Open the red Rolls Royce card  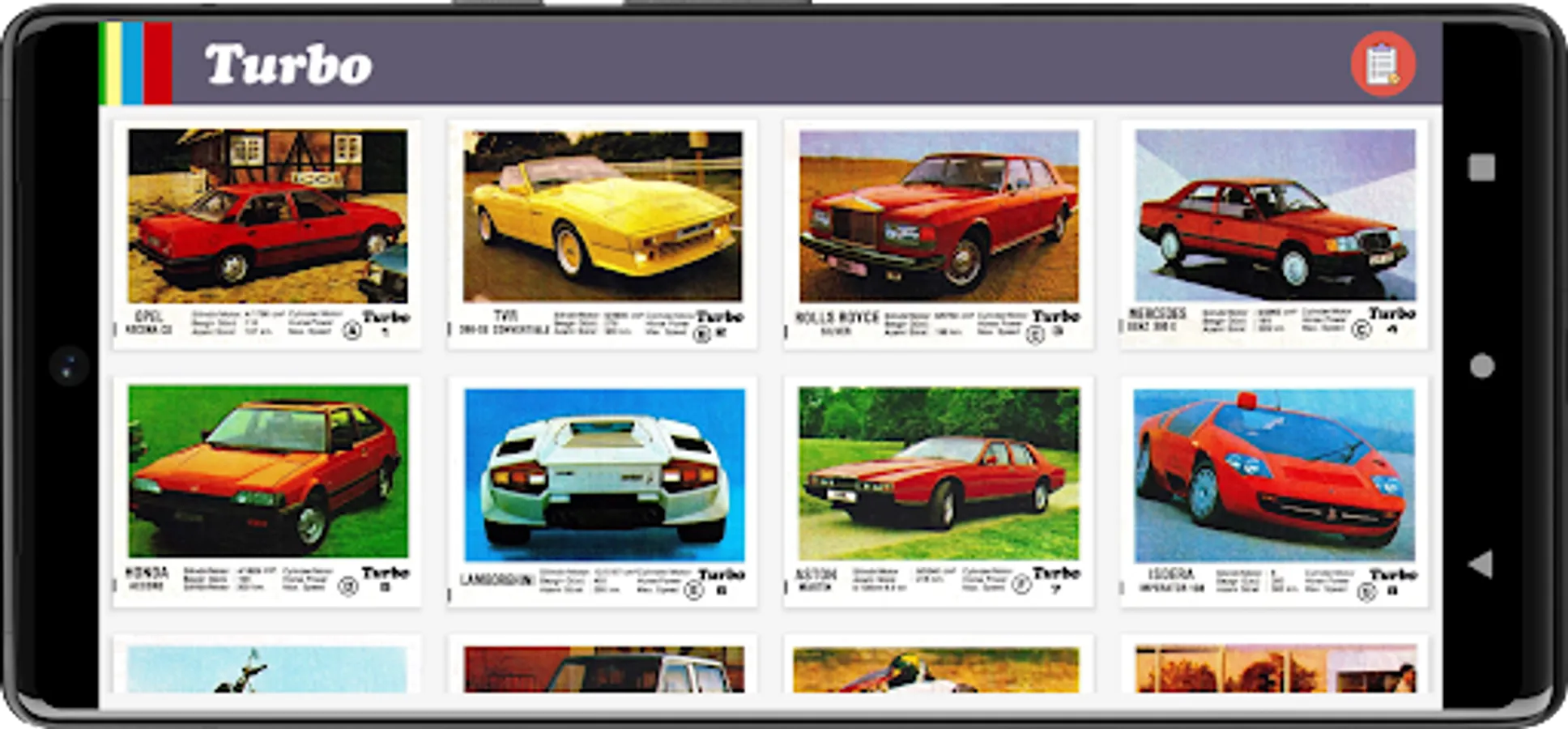point(939,235)
